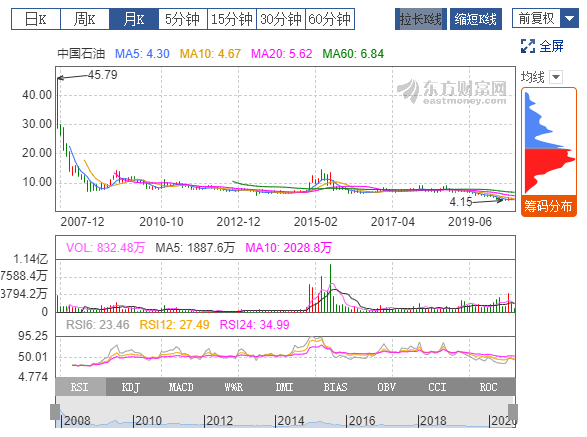Click the 2018 marker on the timeline
This screenshot has height=437, width=587.
pos(433,421)
